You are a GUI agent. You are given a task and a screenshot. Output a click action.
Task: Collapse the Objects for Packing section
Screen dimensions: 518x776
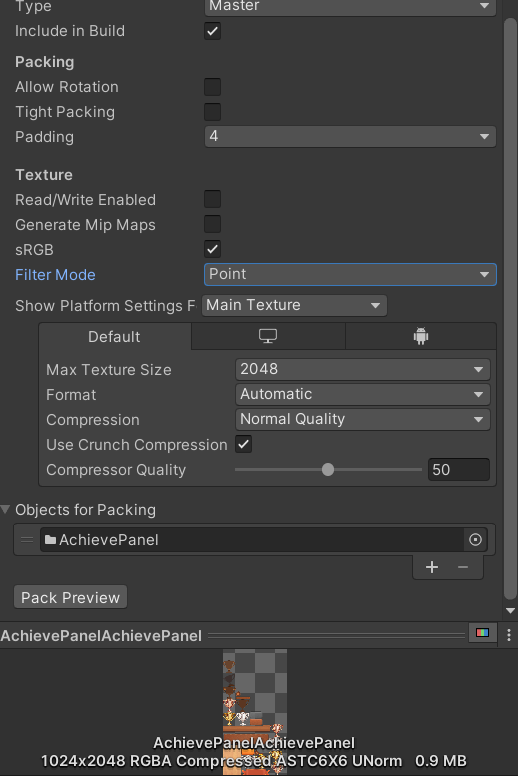click(x=5, y=509)
